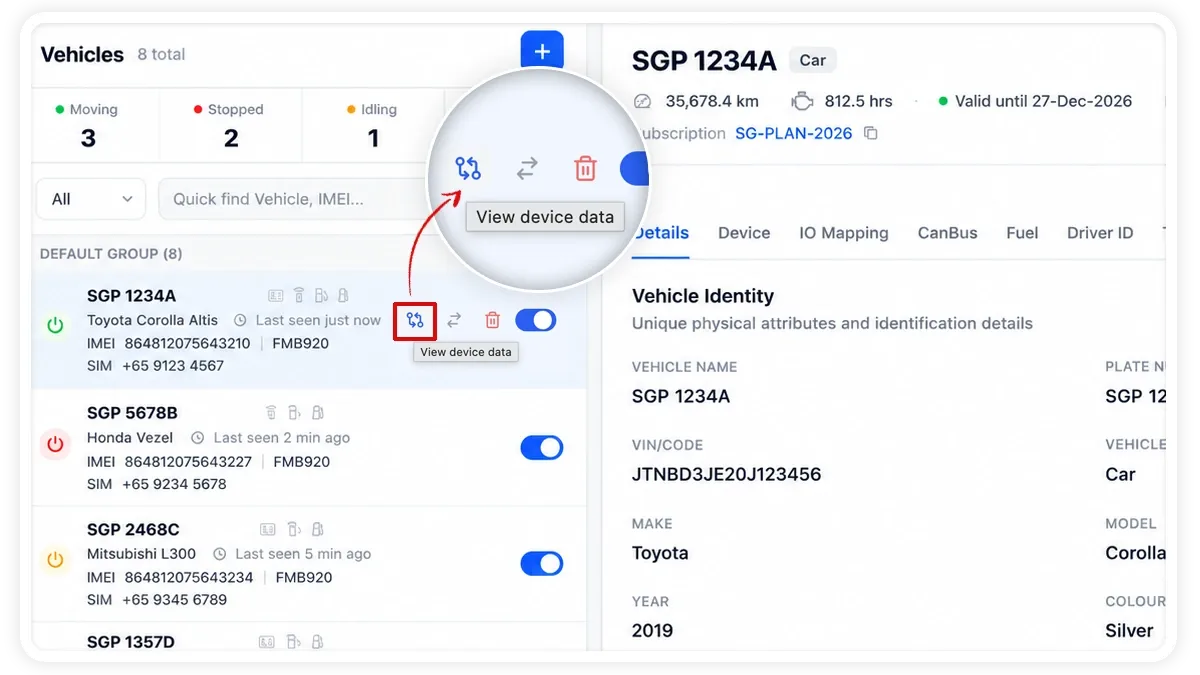Copy subscription ID with the copy icon
The image size is (1200, 675).
pos(871,133)
